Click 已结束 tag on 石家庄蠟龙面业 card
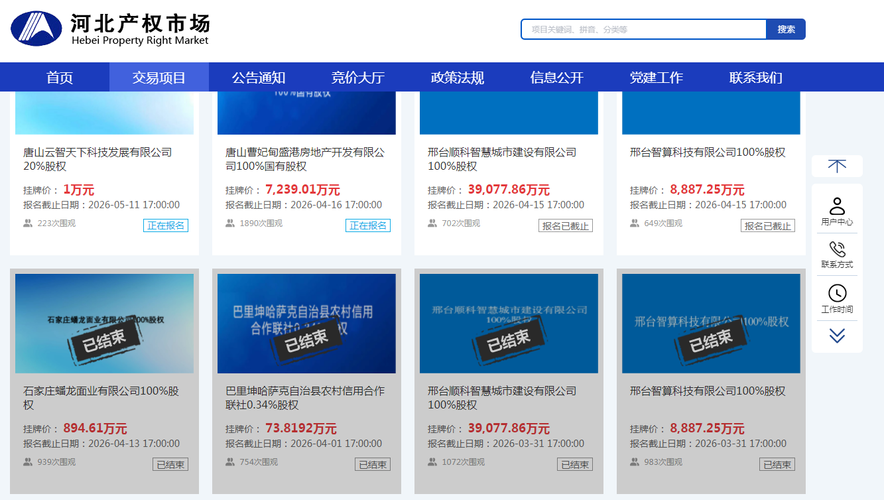 tap(170, 464)
